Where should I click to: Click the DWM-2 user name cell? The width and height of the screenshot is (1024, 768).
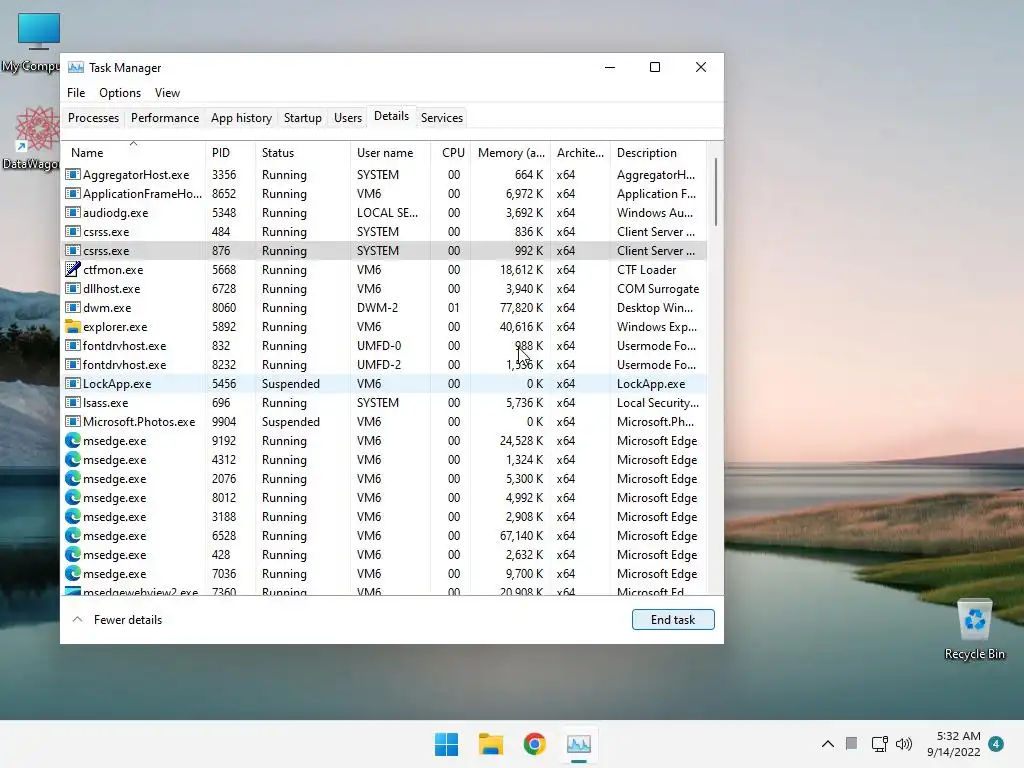(377, 307)
